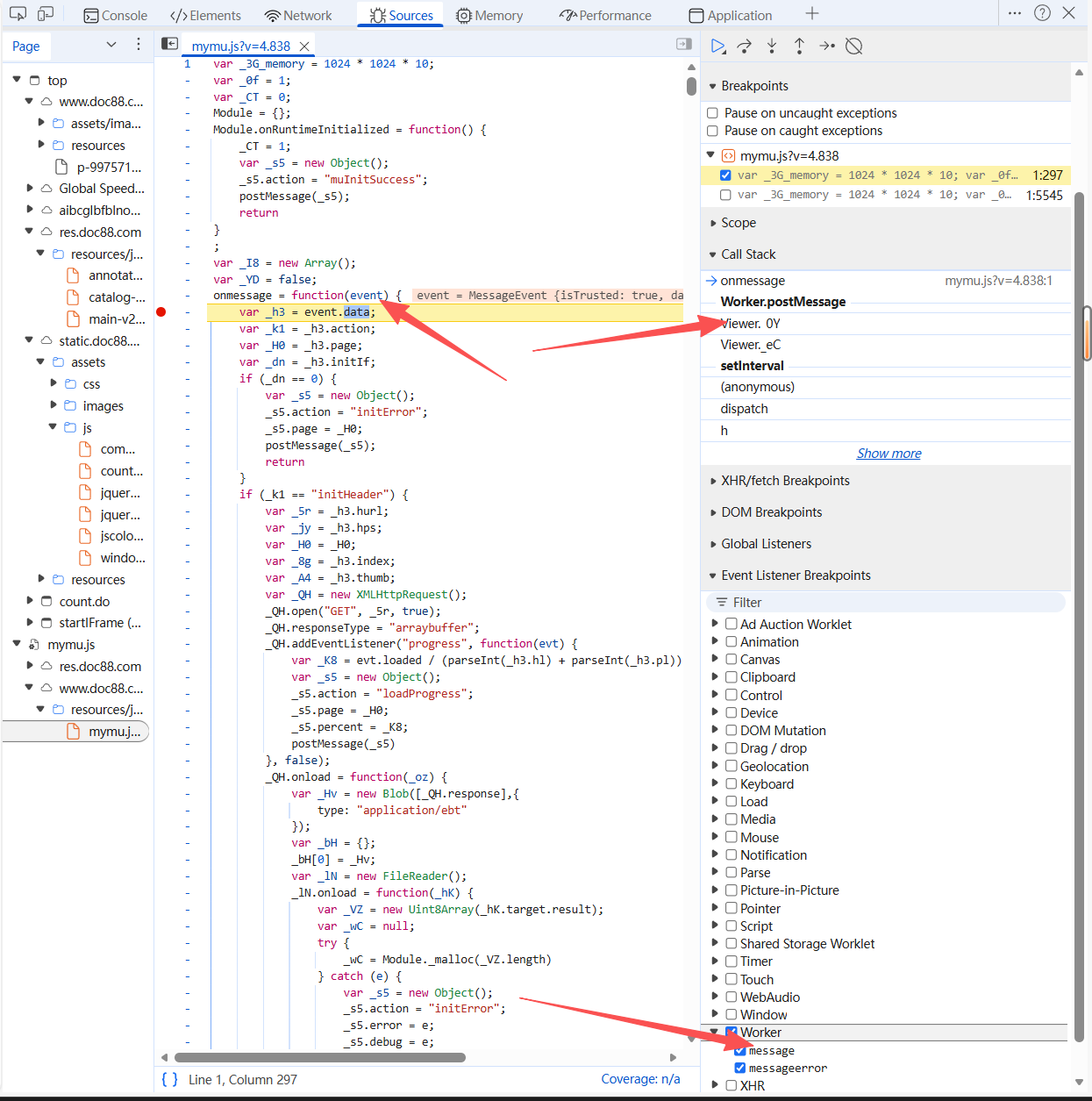This screenshot has height=1101, width=1092.
Task: Toggle the device emulation icon
Action: point(46,14)
